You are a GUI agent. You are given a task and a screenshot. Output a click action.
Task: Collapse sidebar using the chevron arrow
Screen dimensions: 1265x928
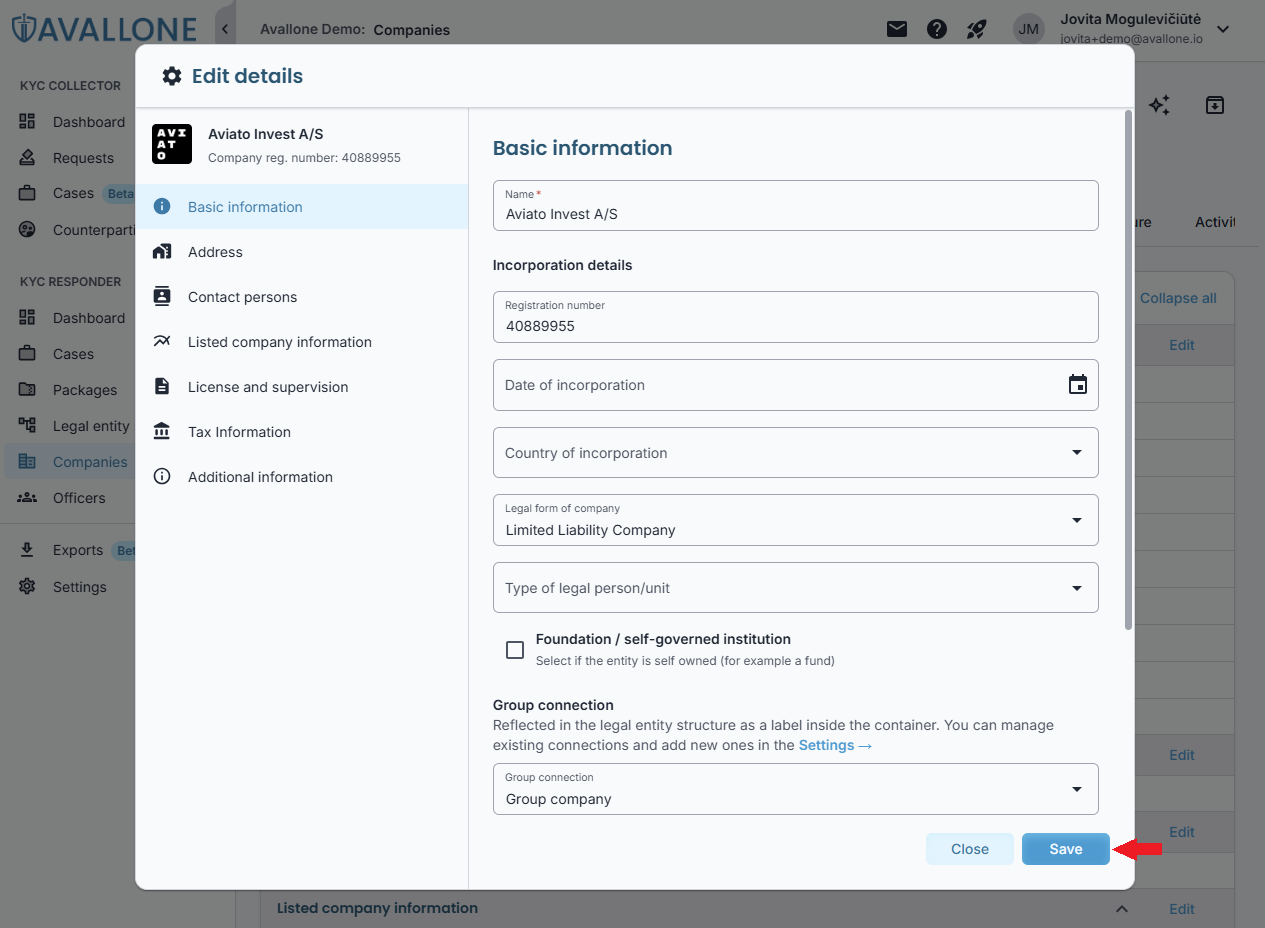pyautogui.click(x=225, y=29)
